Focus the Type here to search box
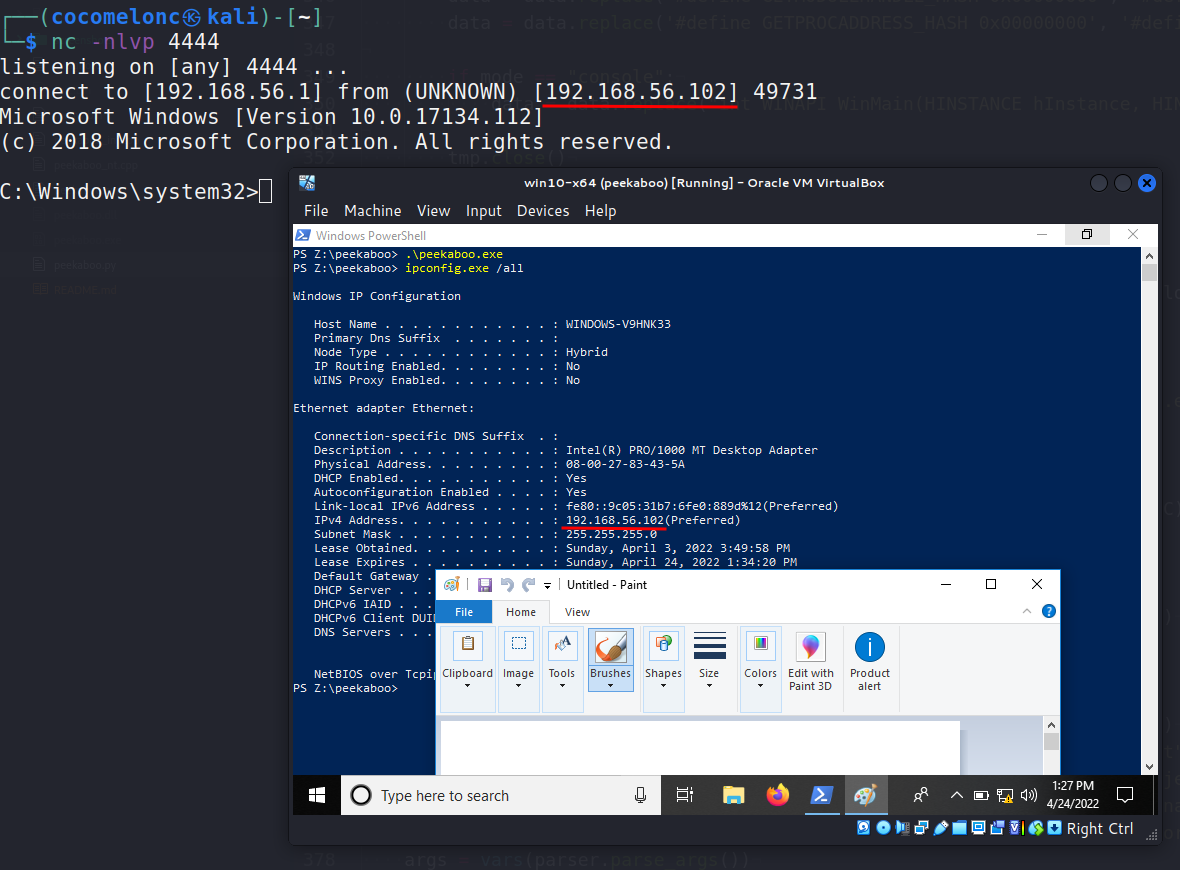This screenshot has width=1180, height=870. [x=500, y=795]
